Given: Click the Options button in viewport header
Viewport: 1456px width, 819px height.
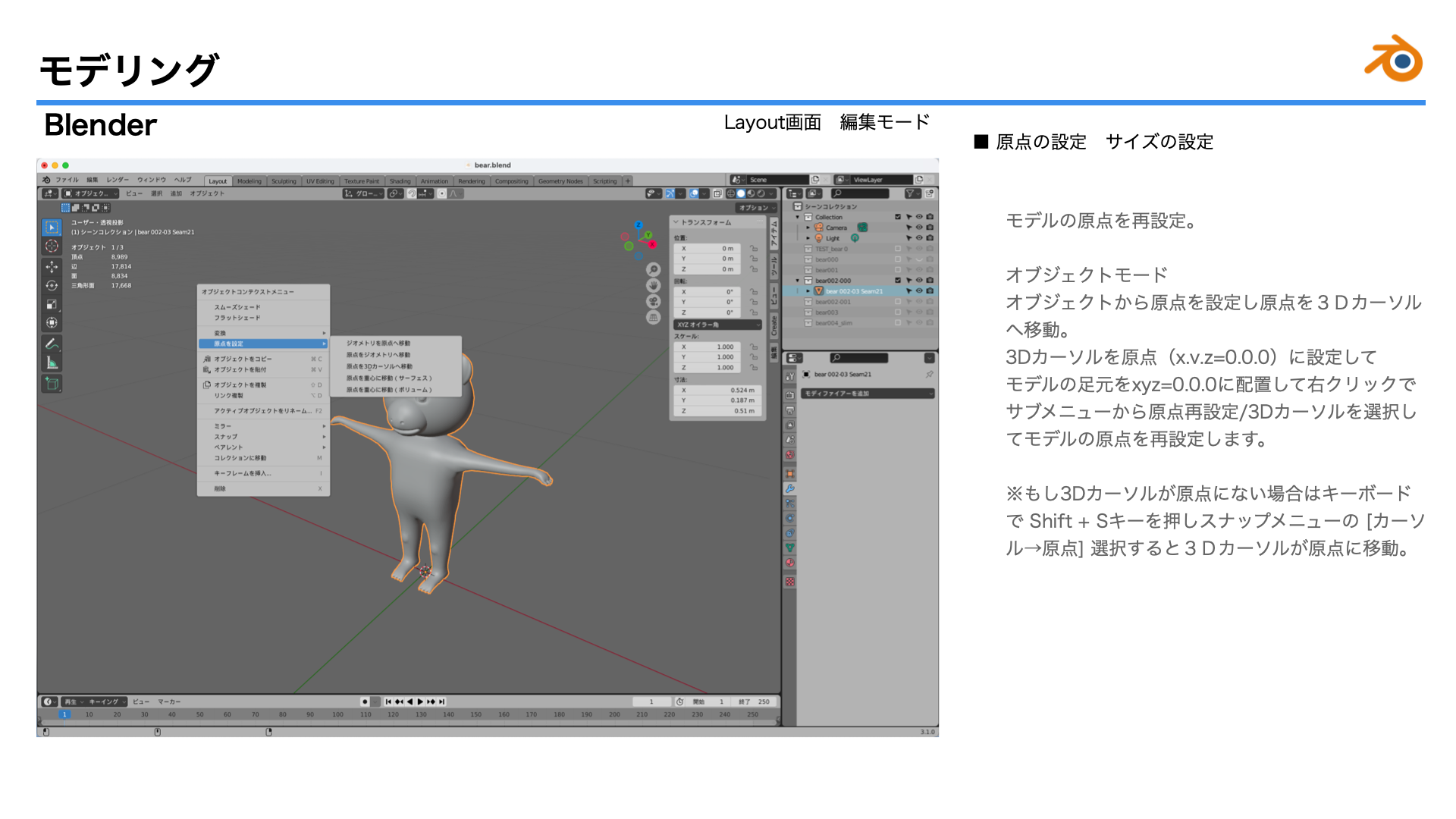Looking at the screenshot, I should tap(757, 208).
